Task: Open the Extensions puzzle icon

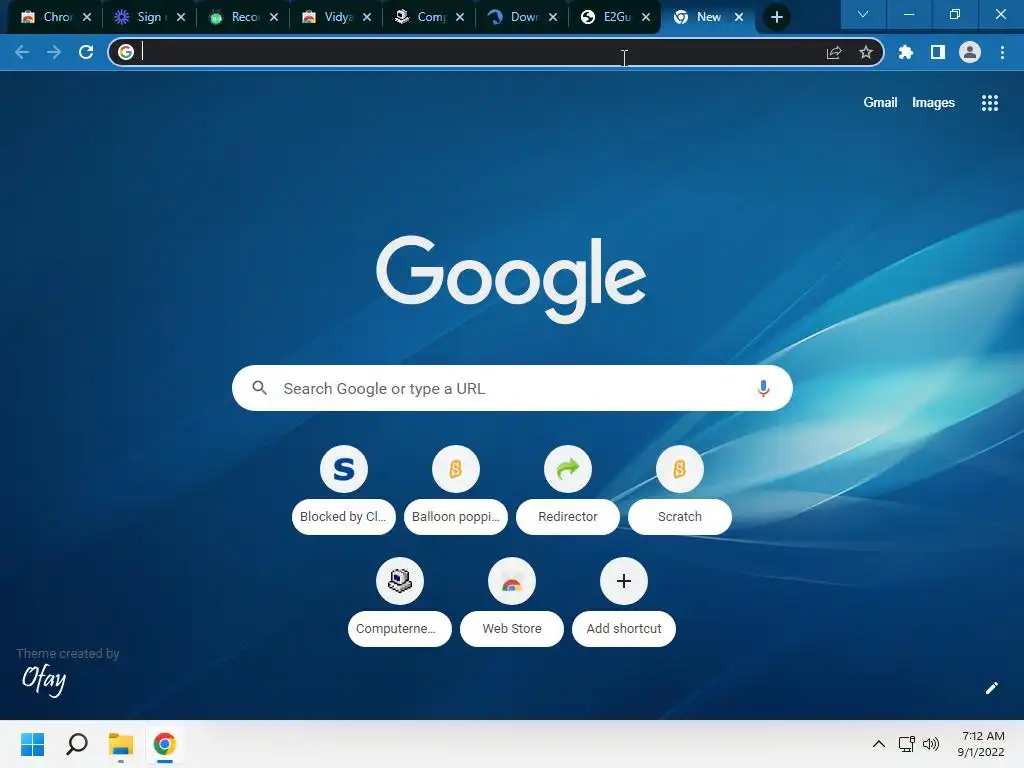Action: click(x=906, y=52)
